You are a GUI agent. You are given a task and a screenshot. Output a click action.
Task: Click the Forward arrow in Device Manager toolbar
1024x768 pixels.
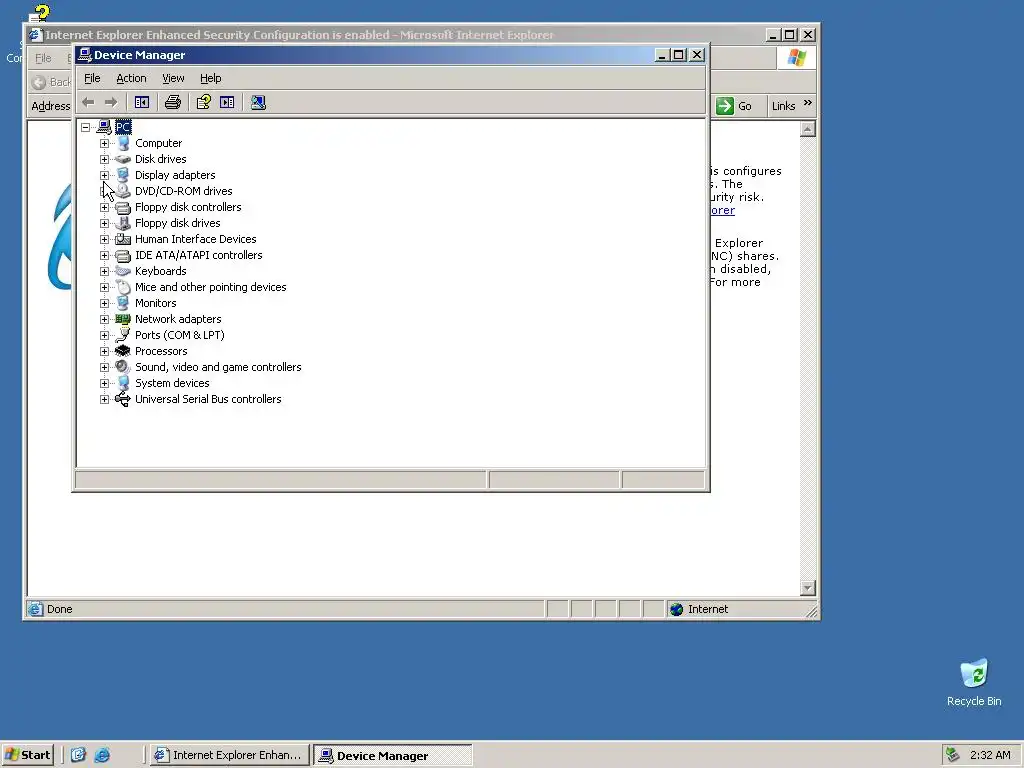pos(111,103)
